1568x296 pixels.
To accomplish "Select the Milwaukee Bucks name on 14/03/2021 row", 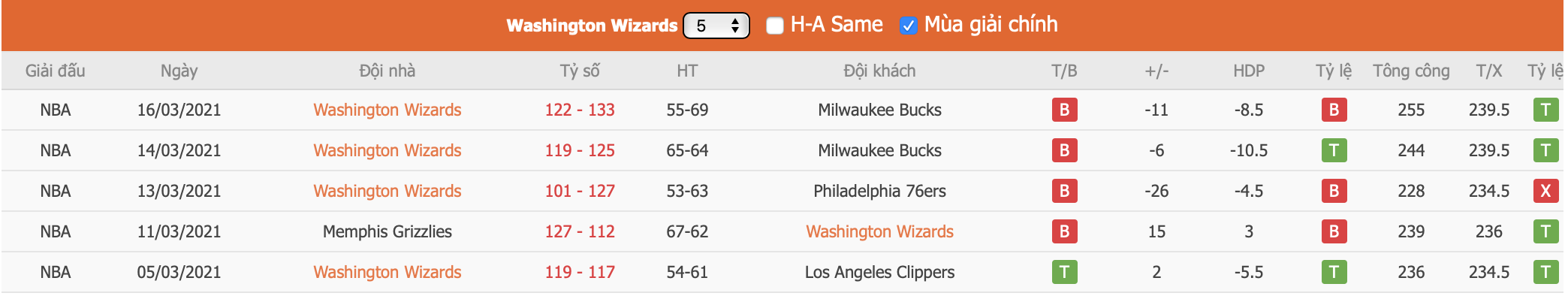I will [x=879, y=150].
